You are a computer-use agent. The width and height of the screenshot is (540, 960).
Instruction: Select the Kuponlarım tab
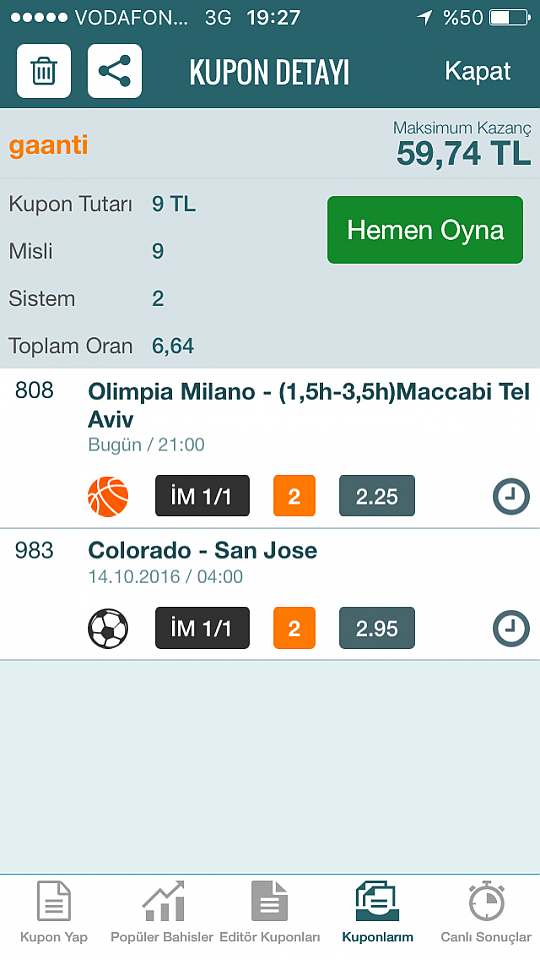tap(378, 912)
